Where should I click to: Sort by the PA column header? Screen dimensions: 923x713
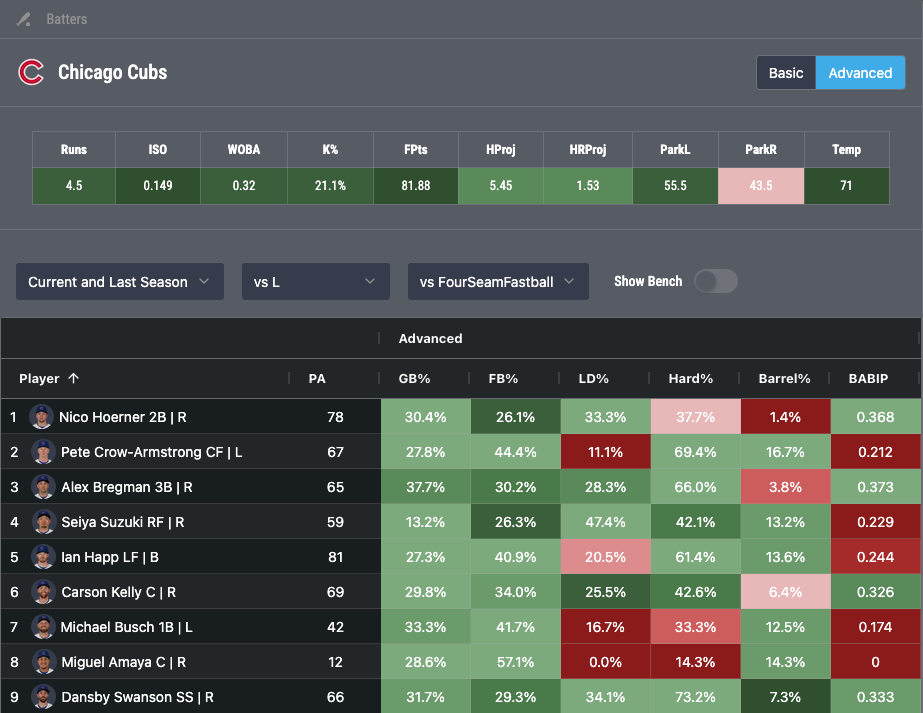point(317,379)
